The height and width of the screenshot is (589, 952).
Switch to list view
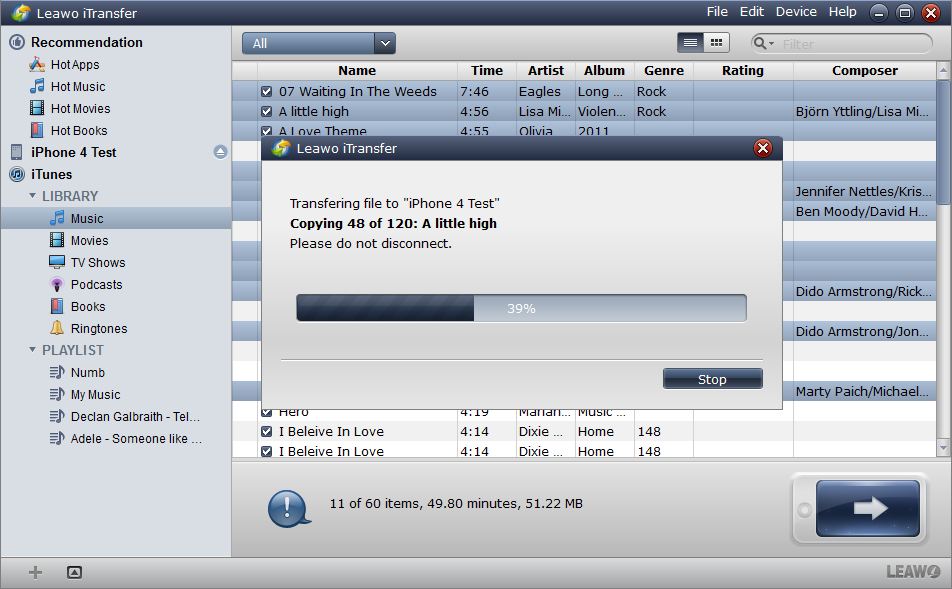click(690, 43)
